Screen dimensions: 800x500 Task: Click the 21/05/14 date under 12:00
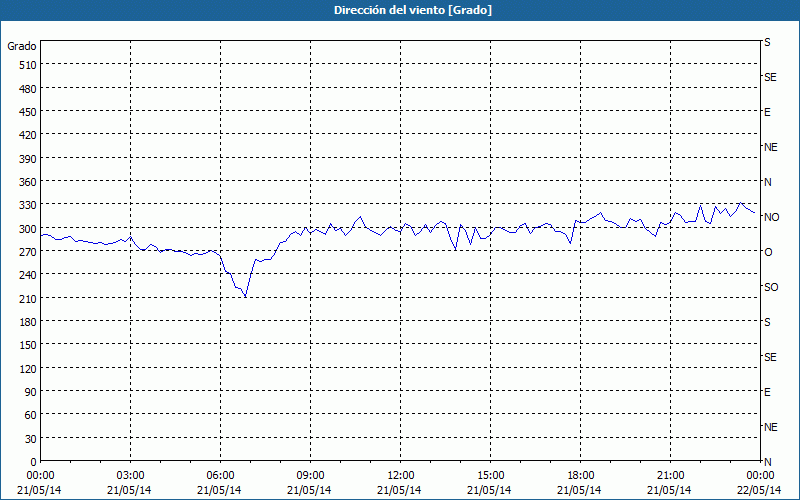pyautogui.click(x=399, y=490)
